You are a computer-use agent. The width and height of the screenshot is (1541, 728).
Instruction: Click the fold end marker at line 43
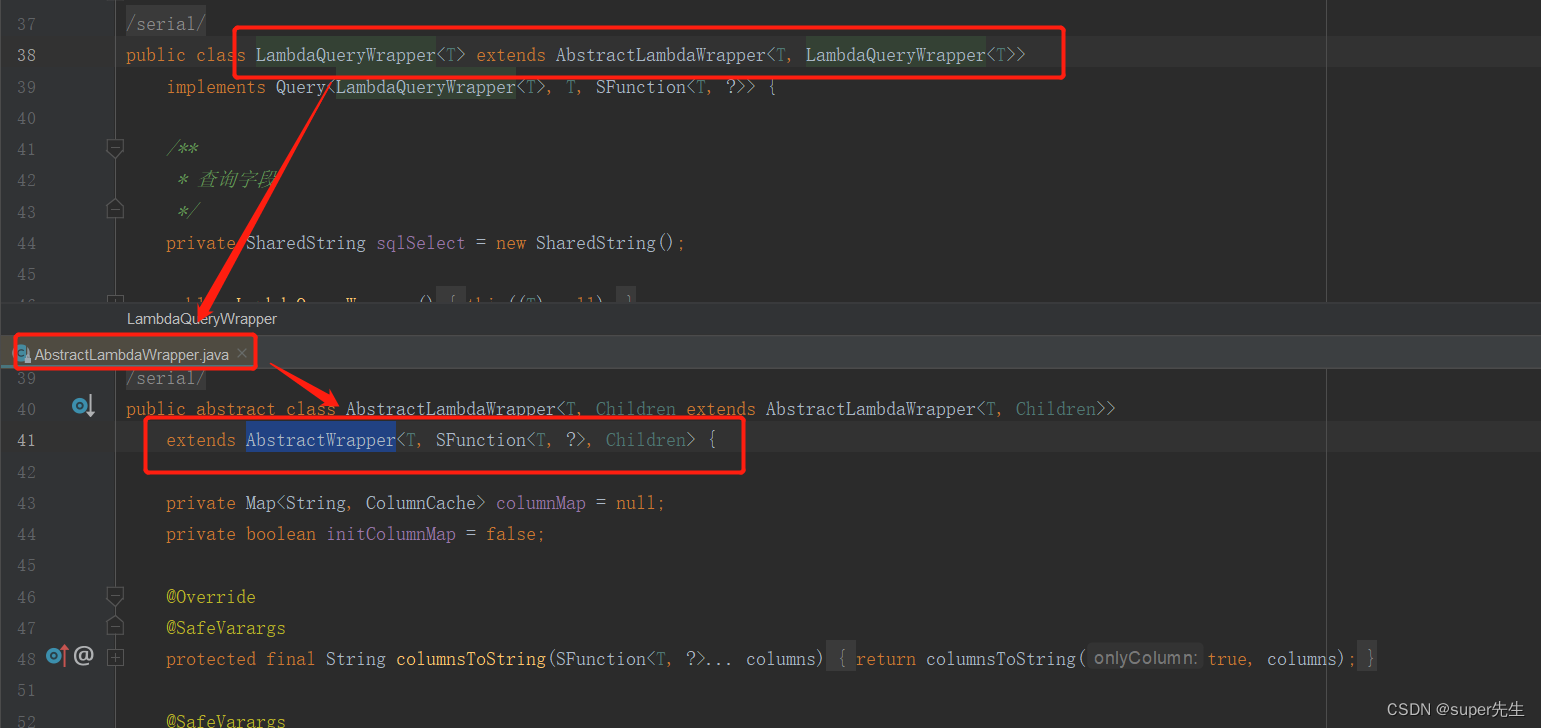(x=115, y=210)
